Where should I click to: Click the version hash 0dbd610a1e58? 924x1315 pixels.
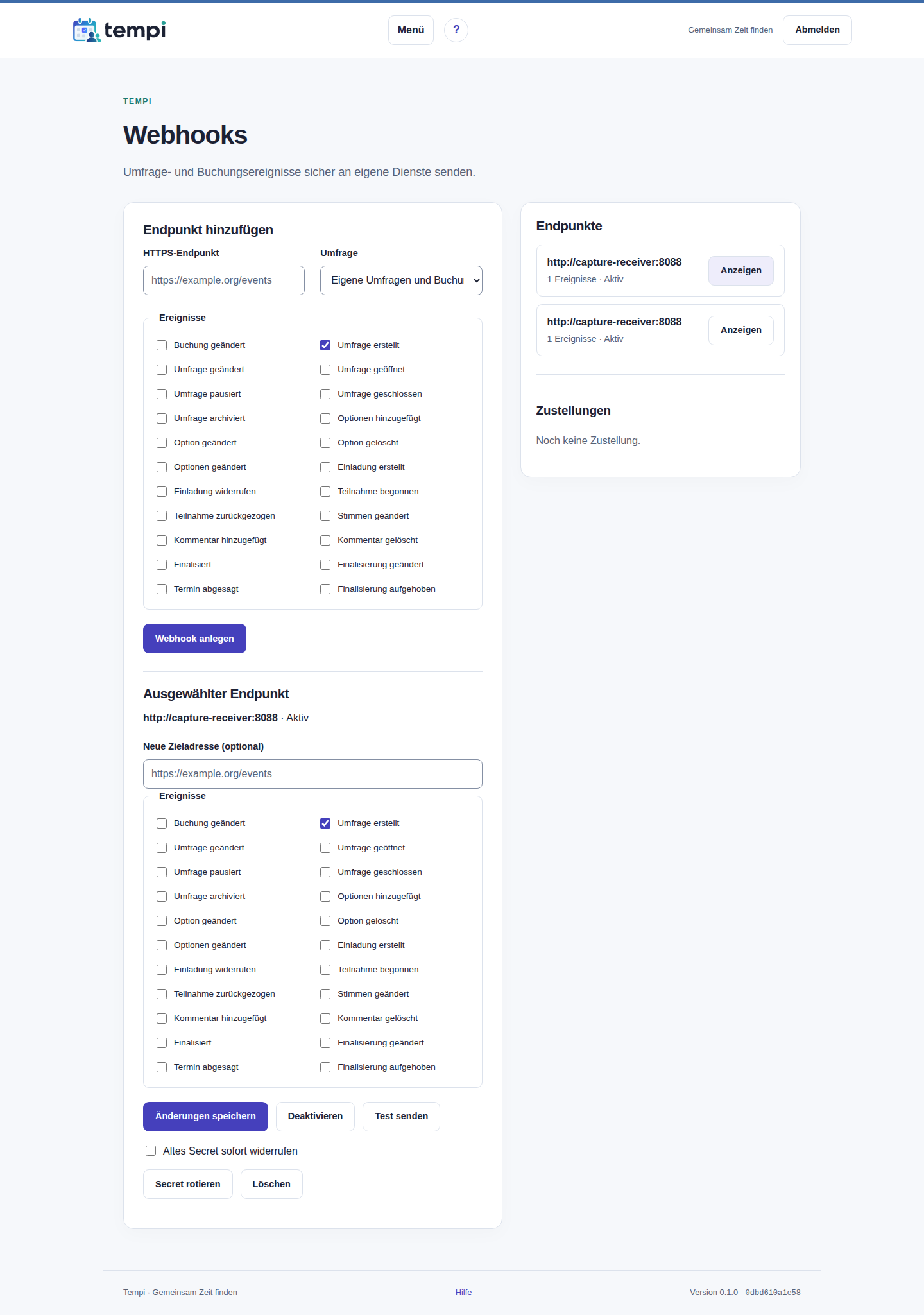tap(773, 1293)
